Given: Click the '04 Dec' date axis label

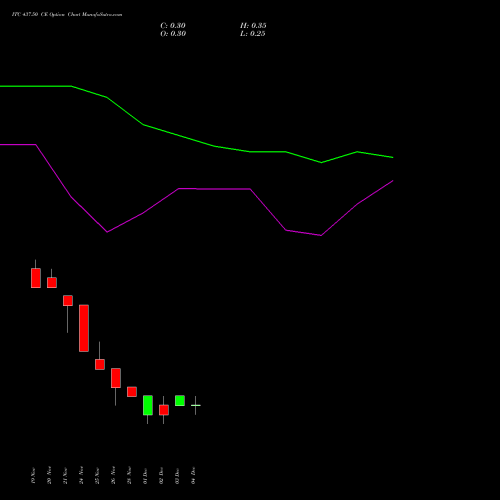Looking at the screenshot, I should 193,475.
